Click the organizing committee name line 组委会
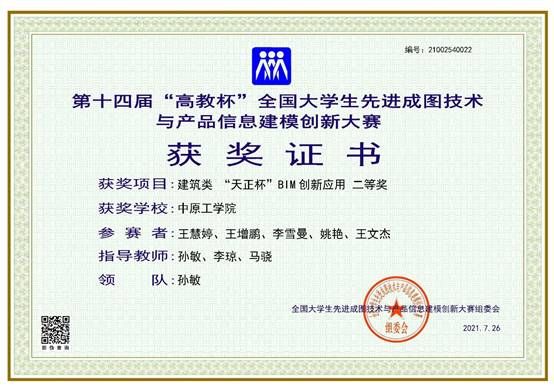The height and width of the screenshot is (391, 554). 396,309
